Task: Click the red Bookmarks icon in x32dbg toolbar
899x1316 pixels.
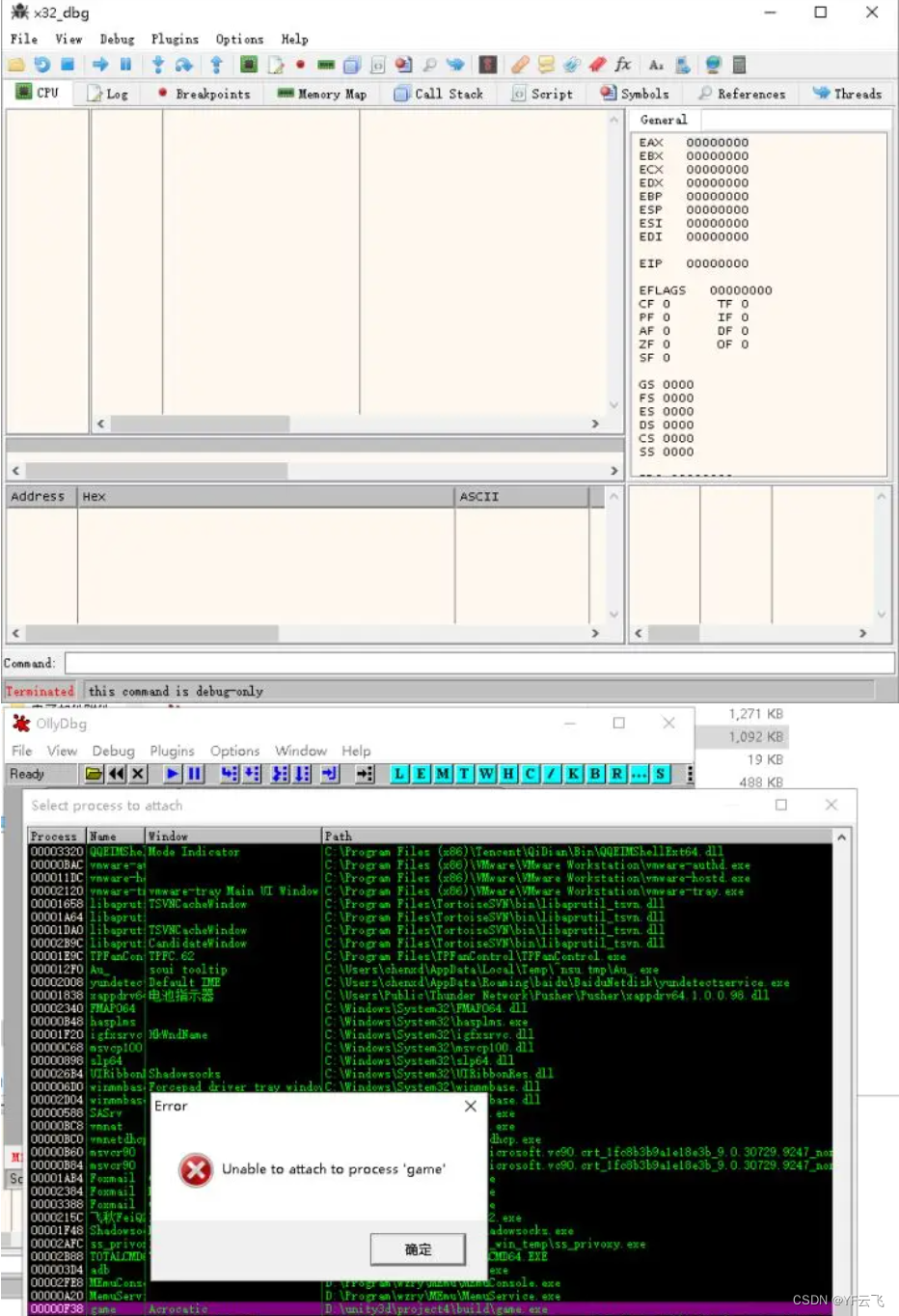Action: coord(597,65)
